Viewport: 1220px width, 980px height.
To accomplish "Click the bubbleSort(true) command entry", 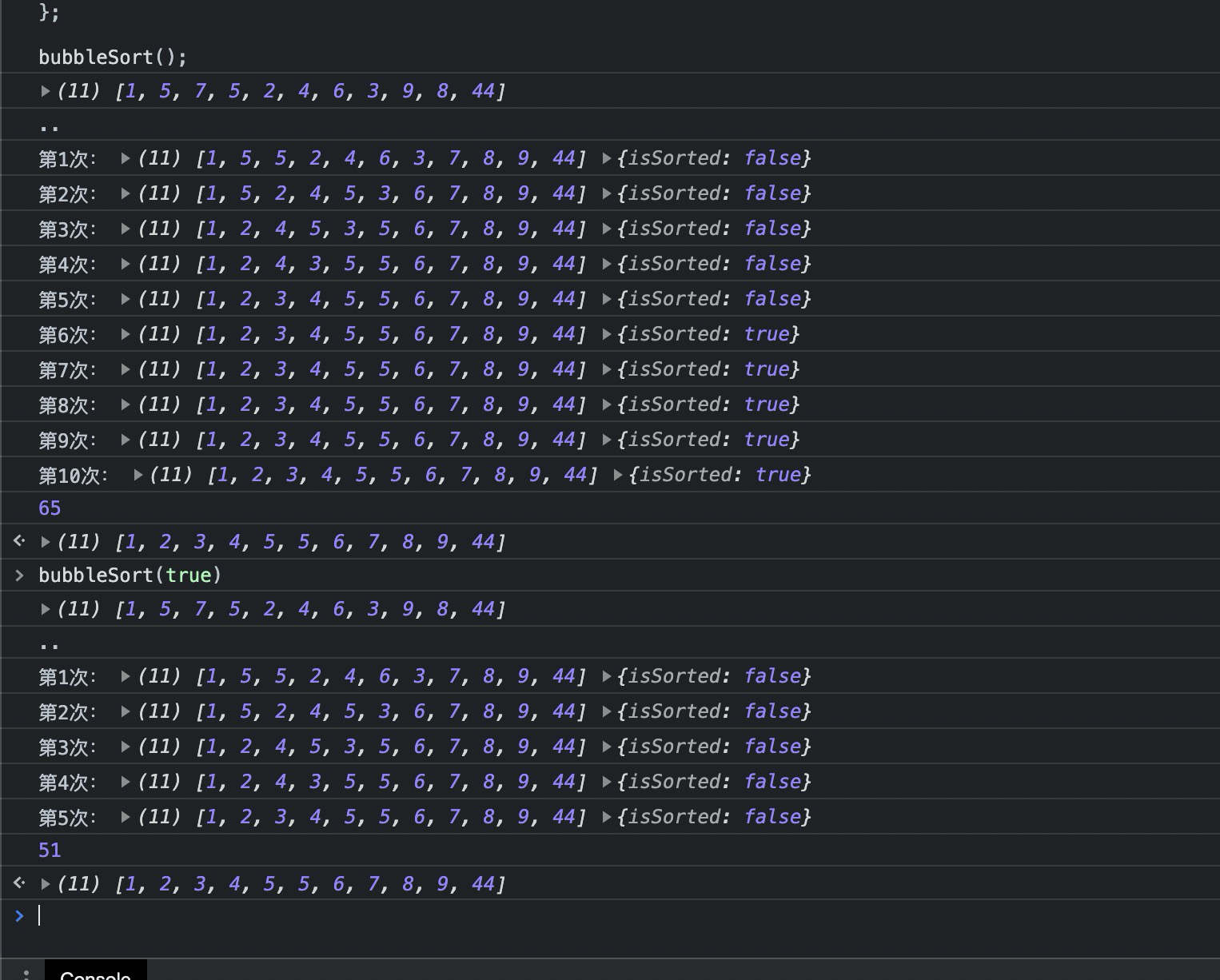I will pos(130,576).
